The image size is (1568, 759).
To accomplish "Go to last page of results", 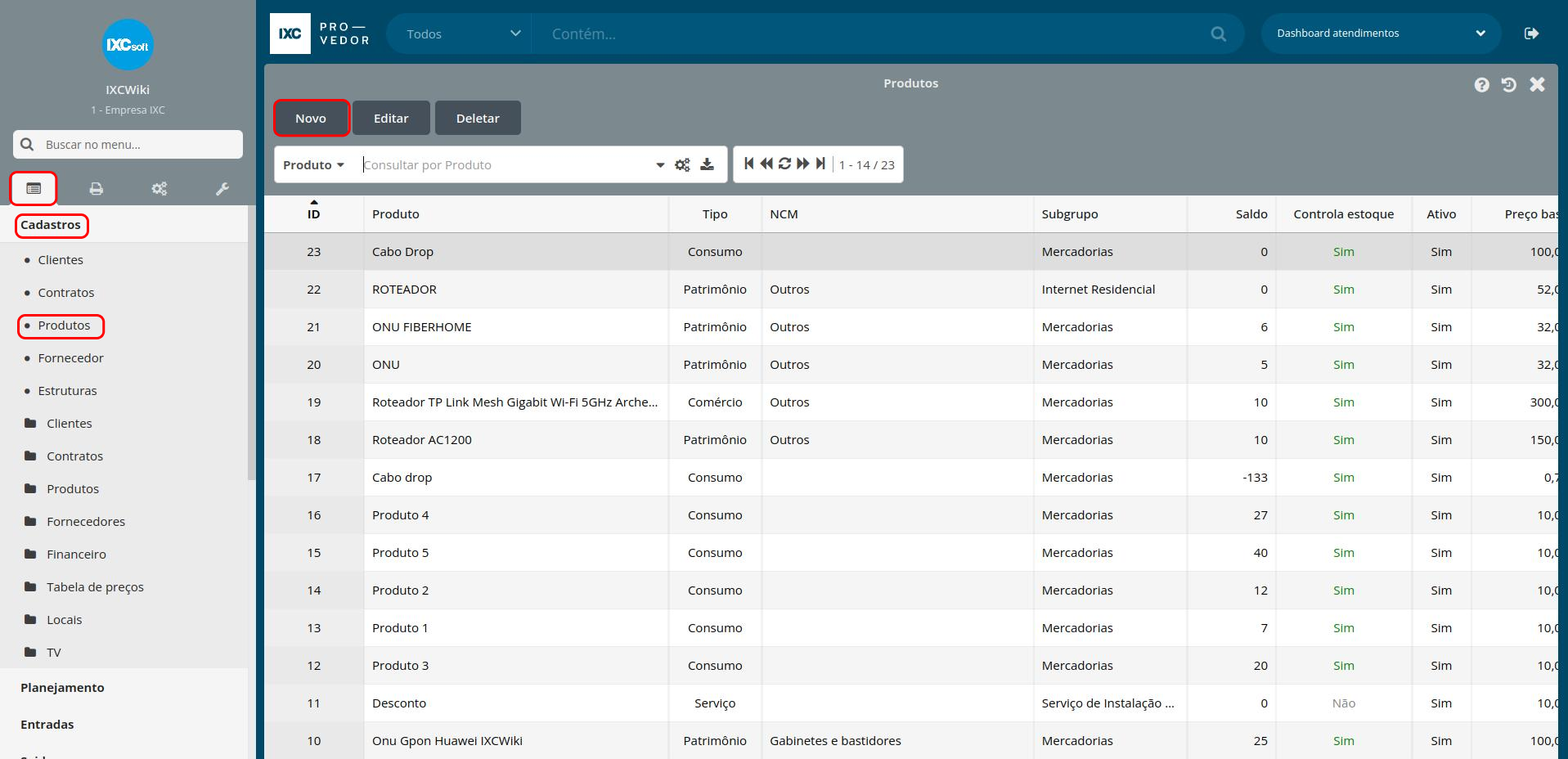I will tap(820, 164).
